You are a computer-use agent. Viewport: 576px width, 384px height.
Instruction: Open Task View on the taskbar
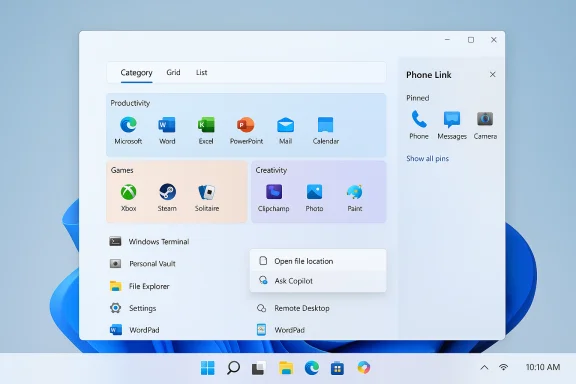tap(259, 368)
